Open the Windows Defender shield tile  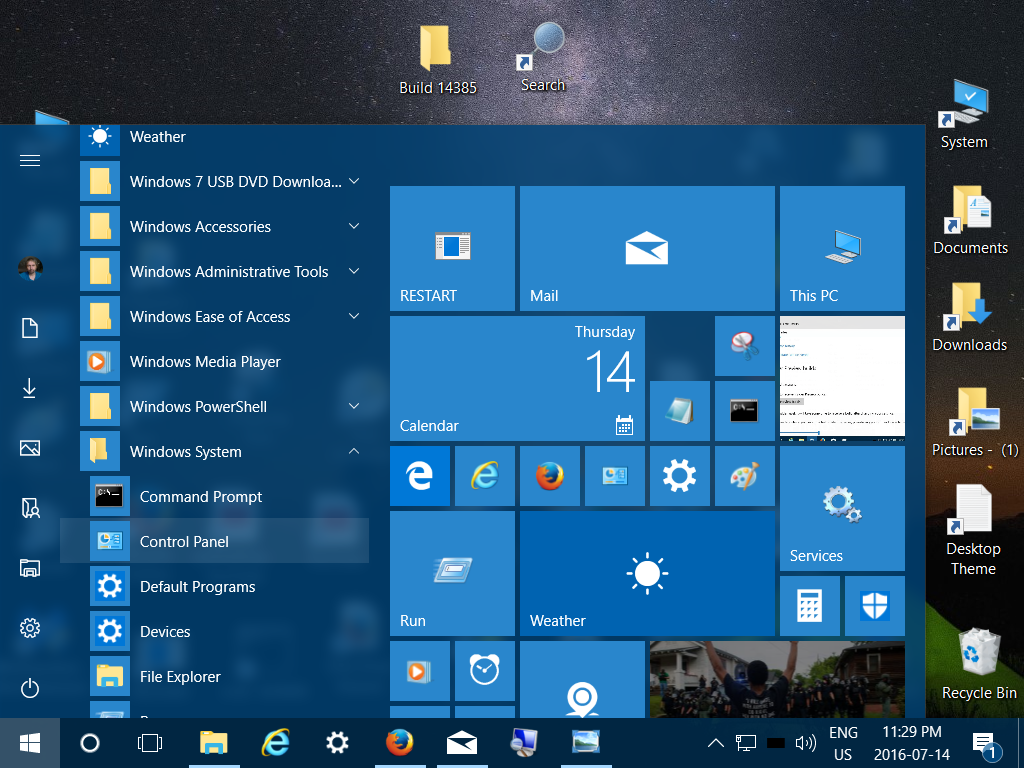(x=874, y=606)
